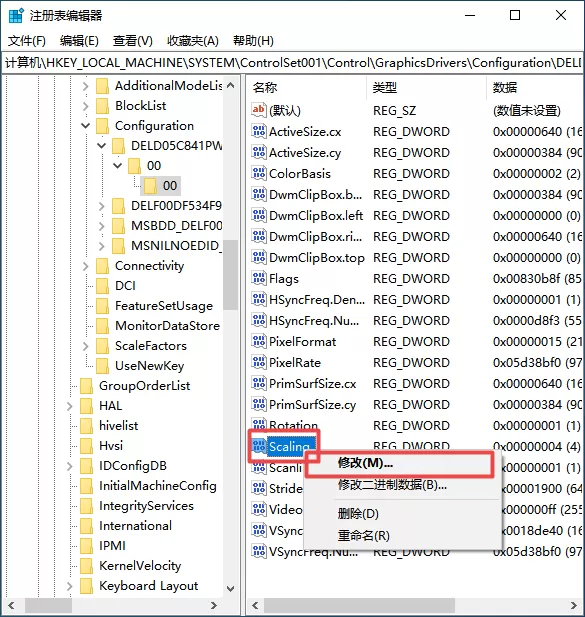Choose 删除(D) from context menu

(403, 514)
